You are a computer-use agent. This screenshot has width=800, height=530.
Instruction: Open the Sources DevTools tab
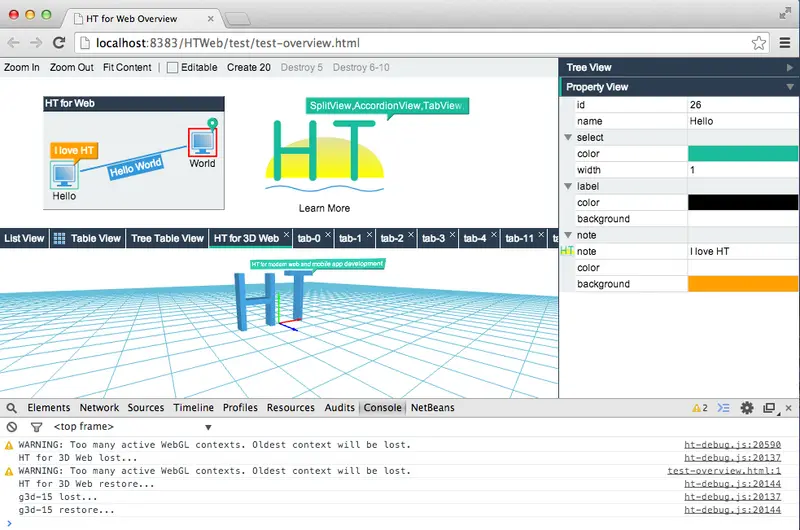pos(146,408)
